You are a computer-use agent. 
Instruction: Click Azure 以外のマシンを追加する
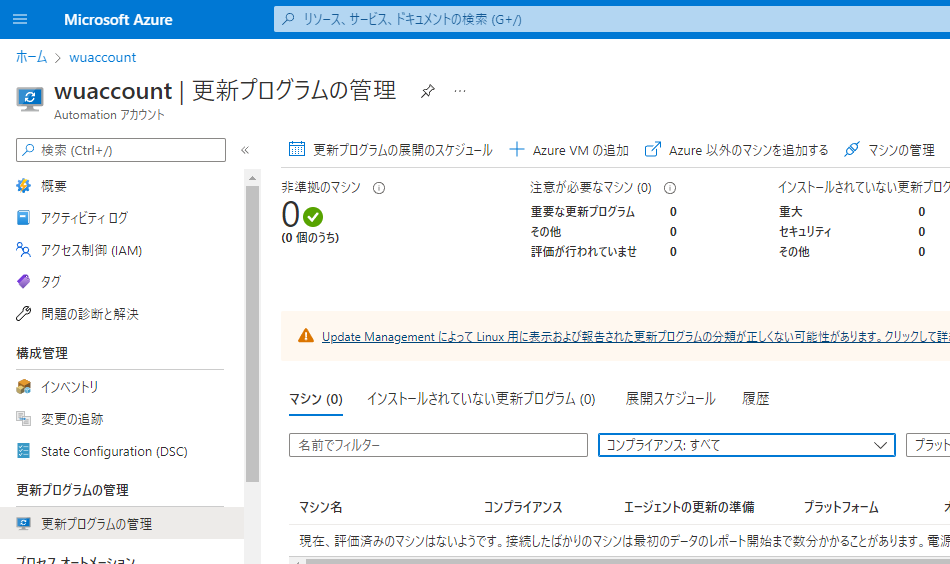(x=736, y=150)
